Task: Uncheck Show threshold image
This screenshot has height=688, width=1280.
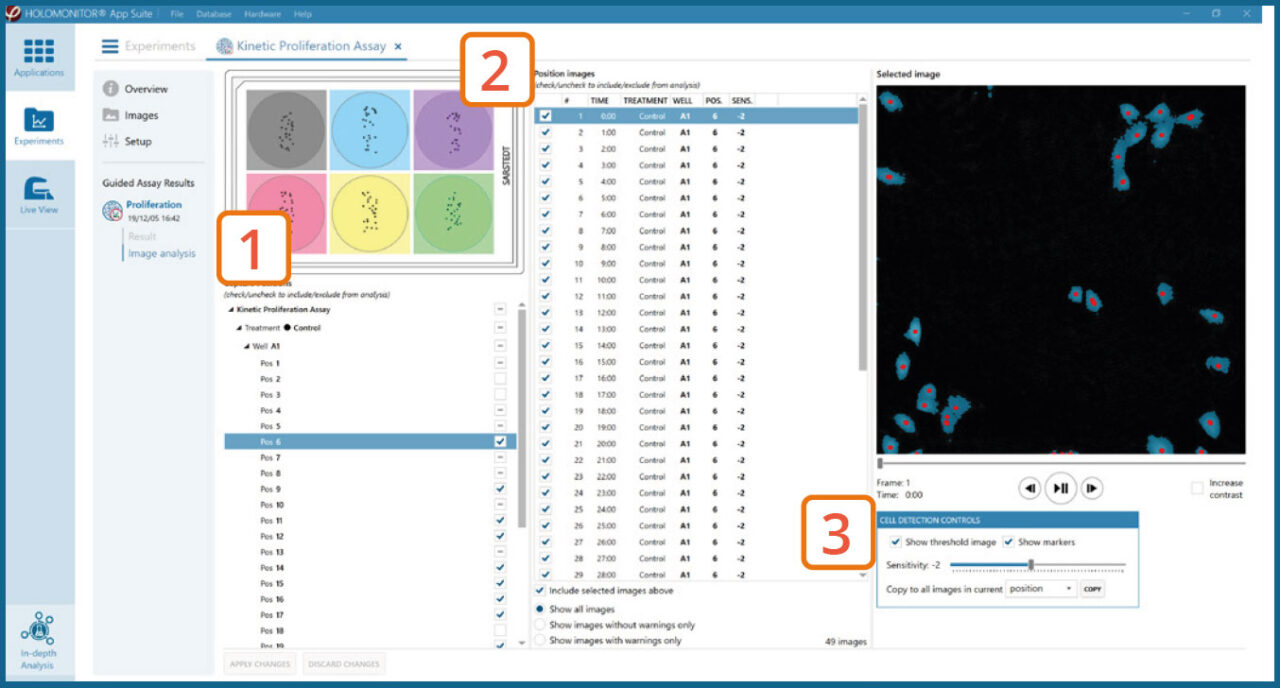Action: tap(896, 541)
